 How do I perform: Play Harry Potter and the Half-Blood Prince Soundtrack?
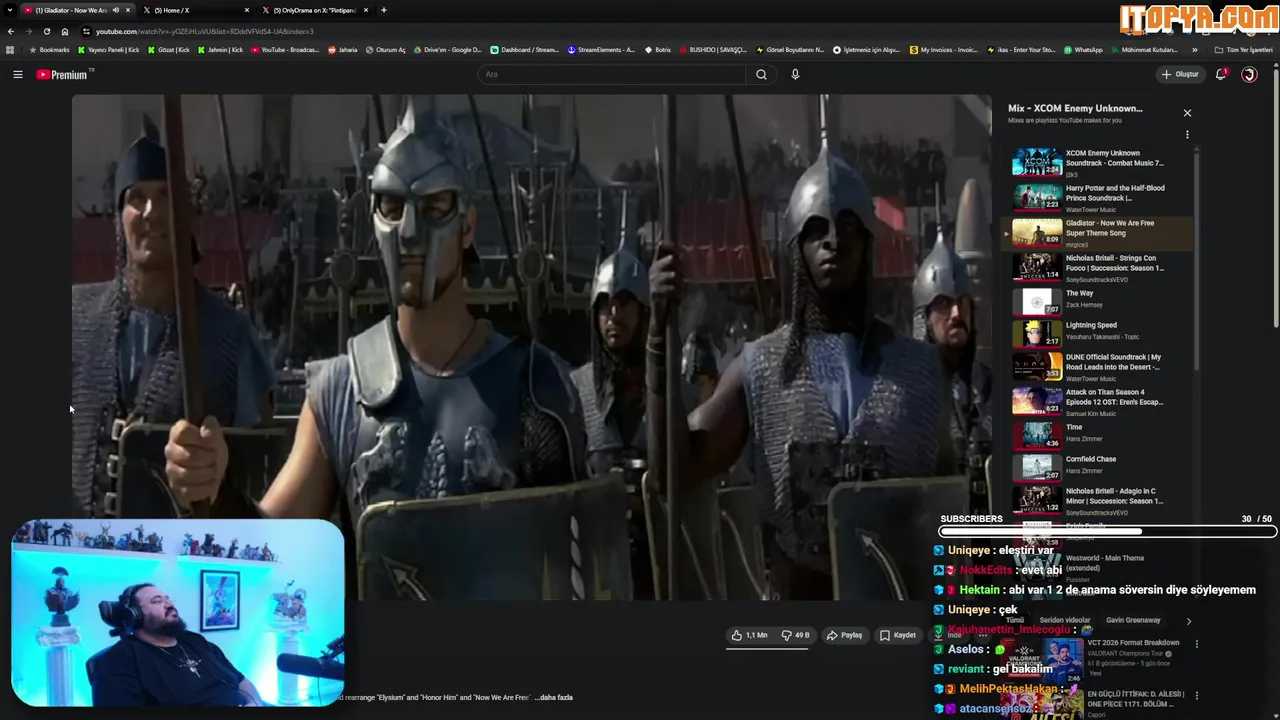[1098, 198]
